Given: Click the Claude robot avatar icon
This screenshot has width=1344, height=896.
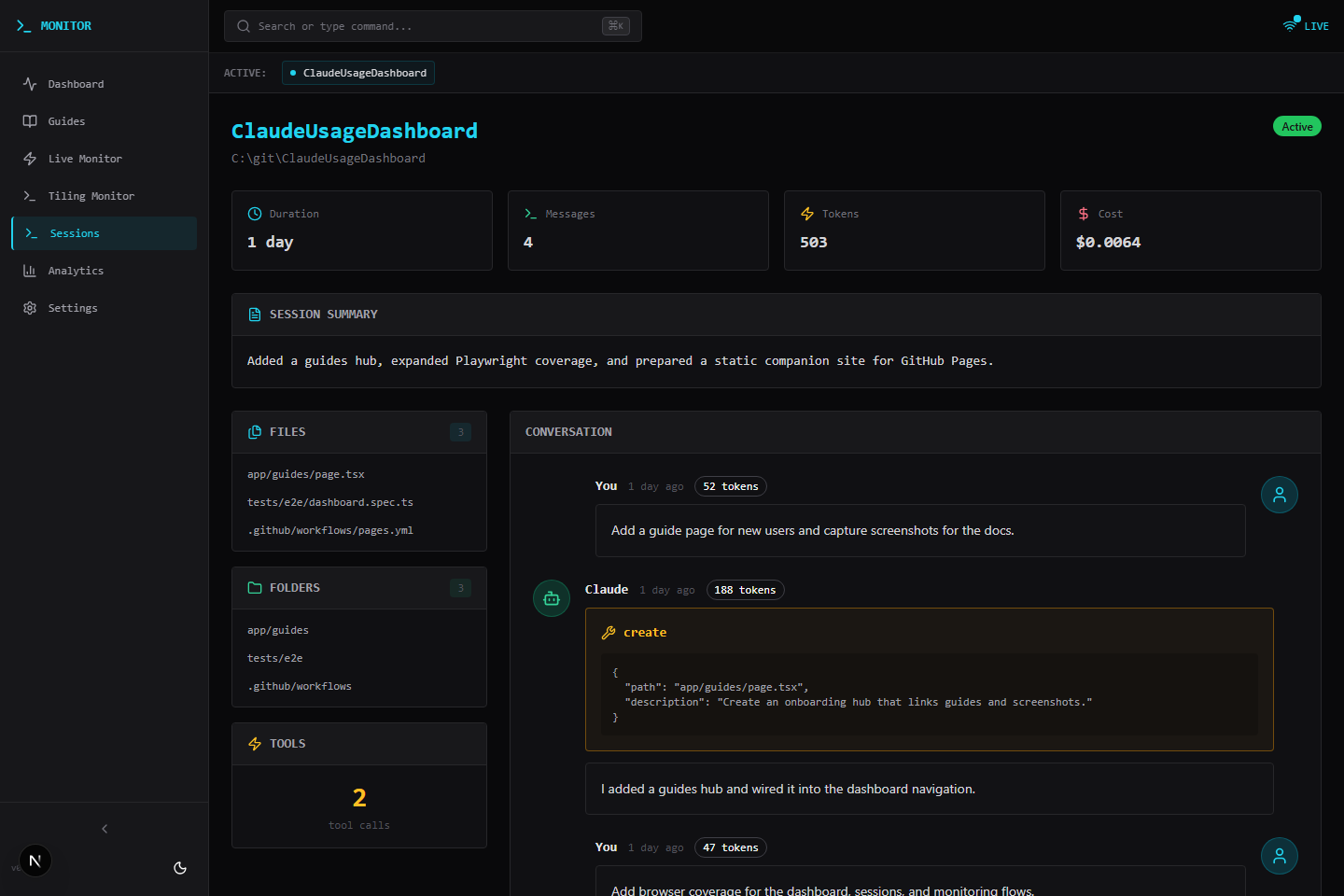Looking at the screenshot, I should (552, 598).
